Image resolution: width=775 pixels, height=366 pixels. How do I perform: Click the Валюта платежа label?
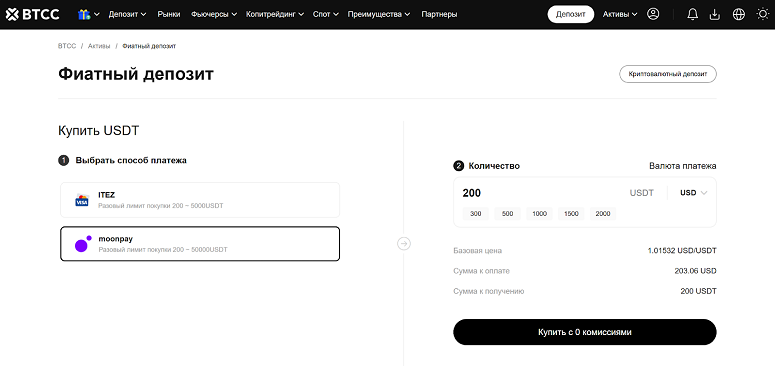[683, 166]
